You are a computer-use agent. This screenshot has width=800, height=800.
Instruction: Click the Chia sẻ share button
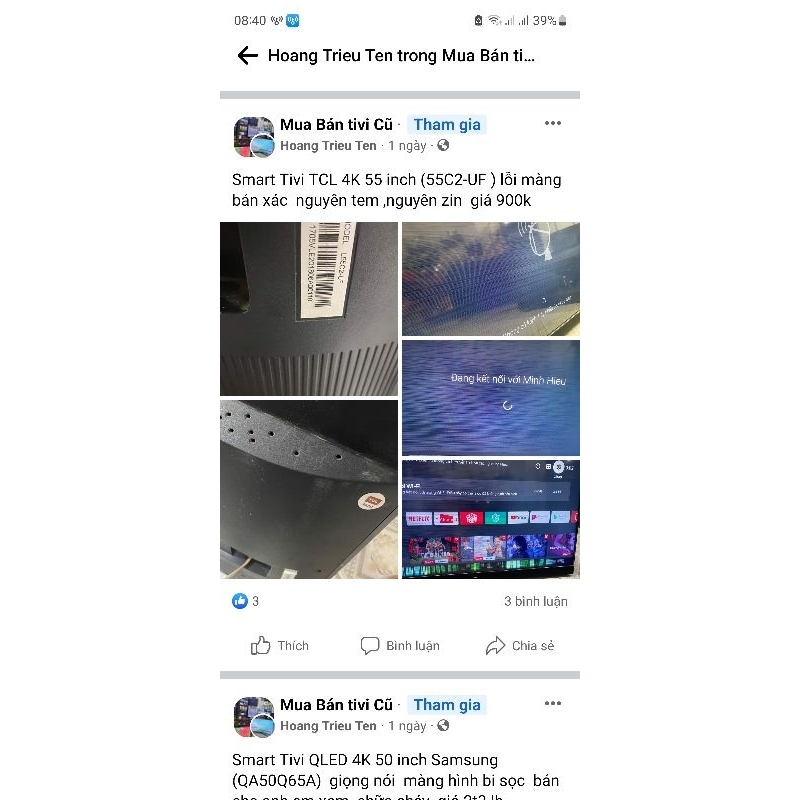(520, 645)
